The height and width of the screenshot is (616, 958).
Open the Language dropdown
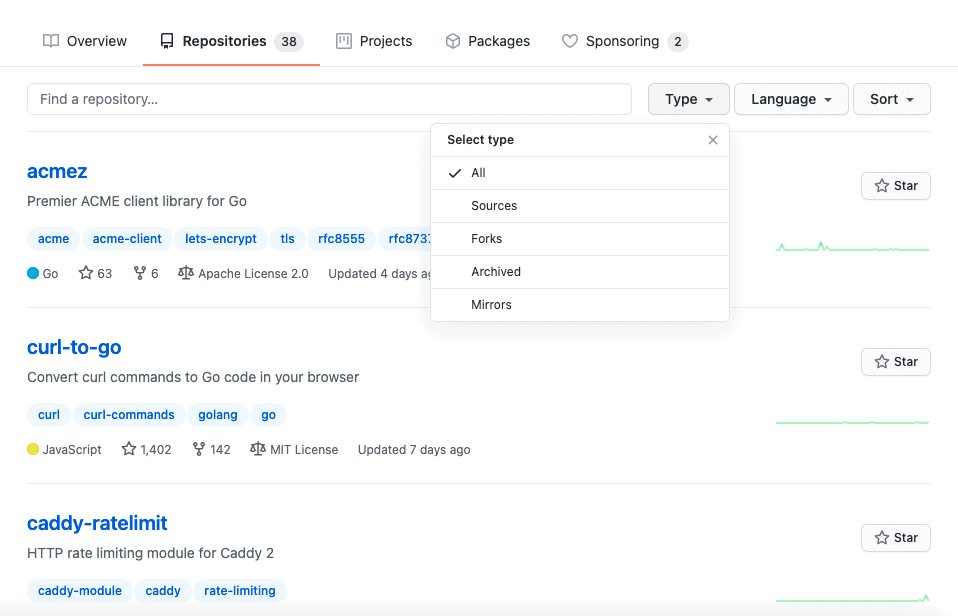tap(791, 99)
